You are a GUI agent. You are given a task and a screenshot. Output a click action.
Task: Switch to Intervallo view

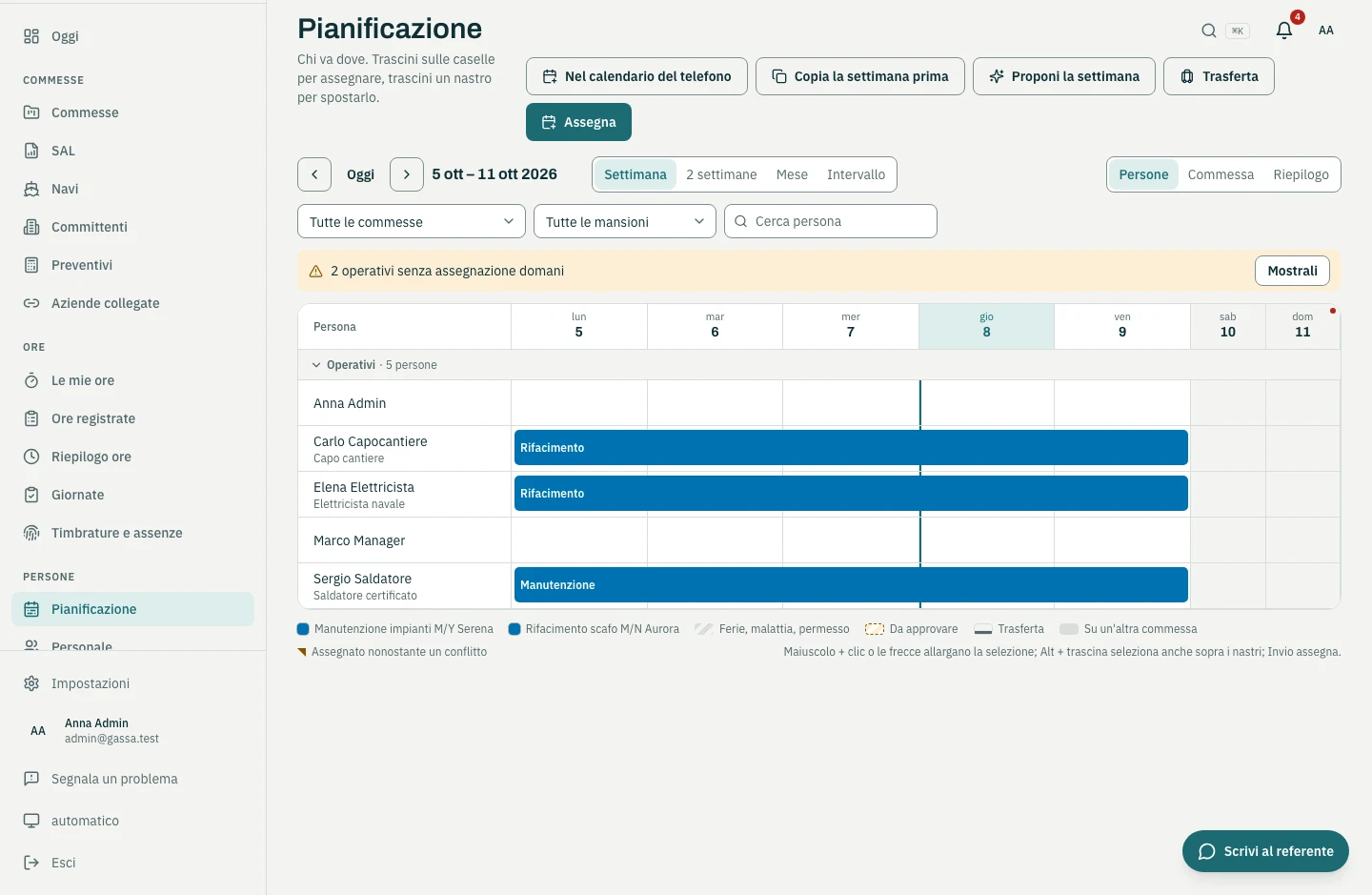click(856, 174)
